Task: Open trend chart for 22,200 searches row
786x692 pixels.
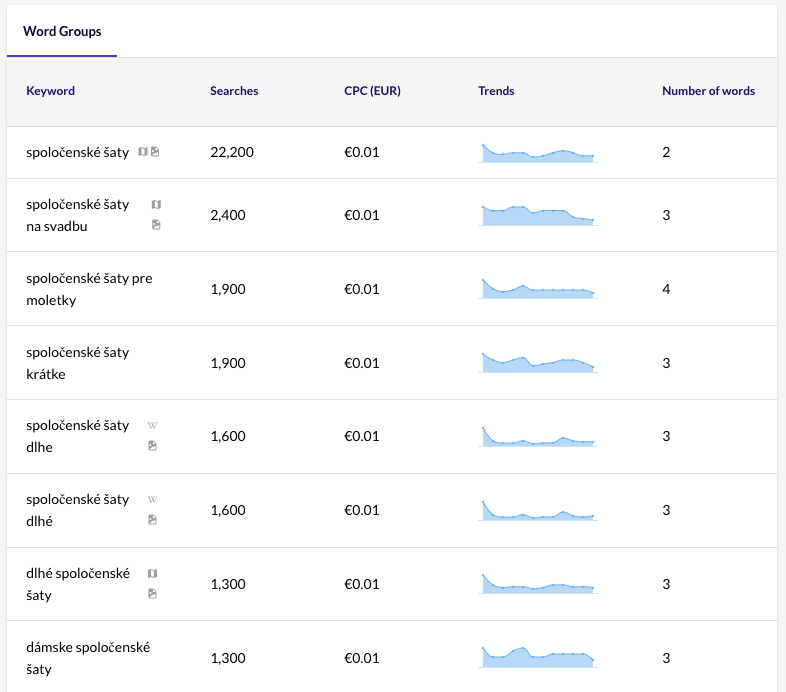Action: (538, 153)
